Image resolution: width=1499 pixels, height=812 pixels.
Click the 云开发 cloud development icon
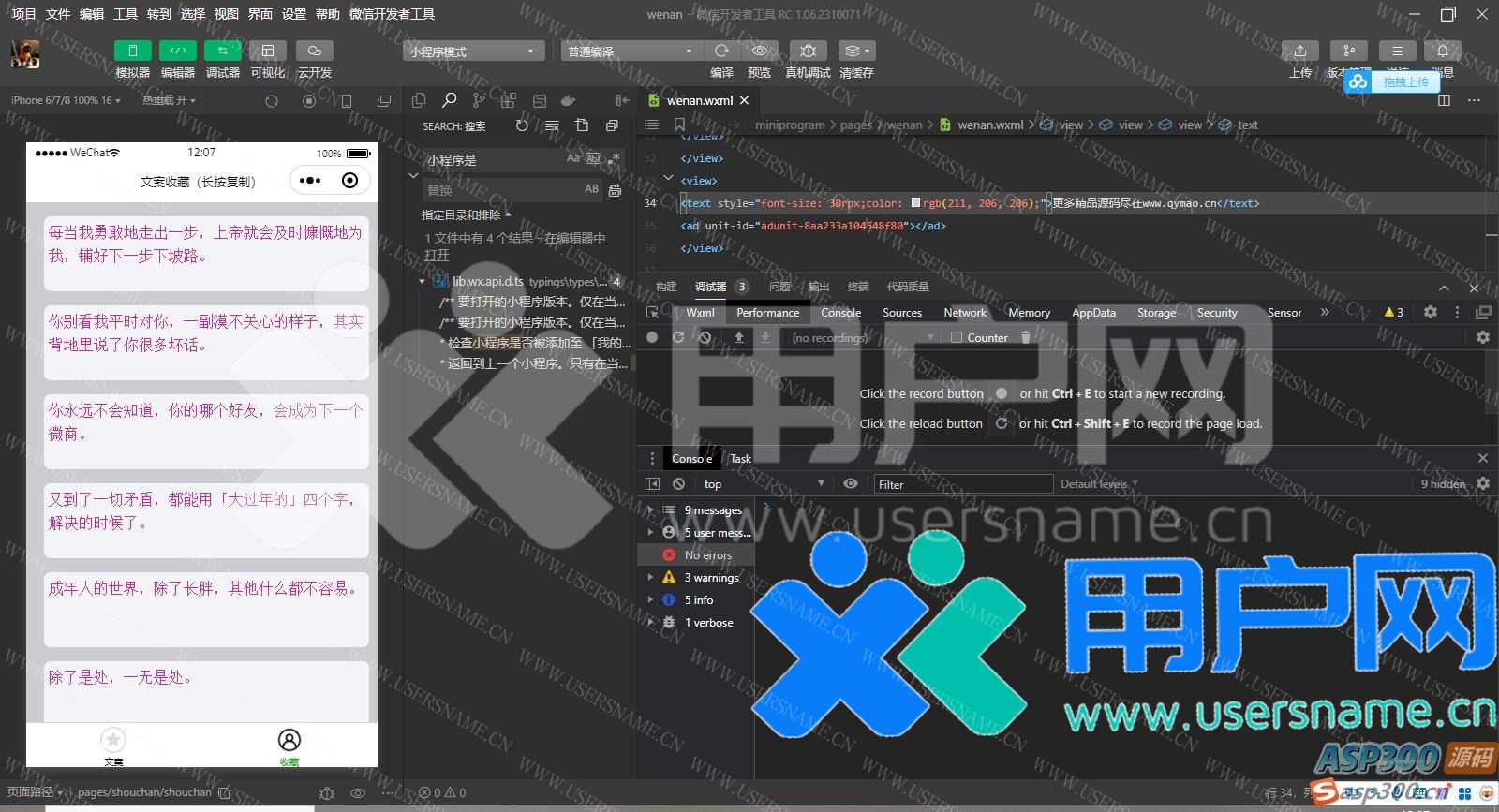pos(315,51)
